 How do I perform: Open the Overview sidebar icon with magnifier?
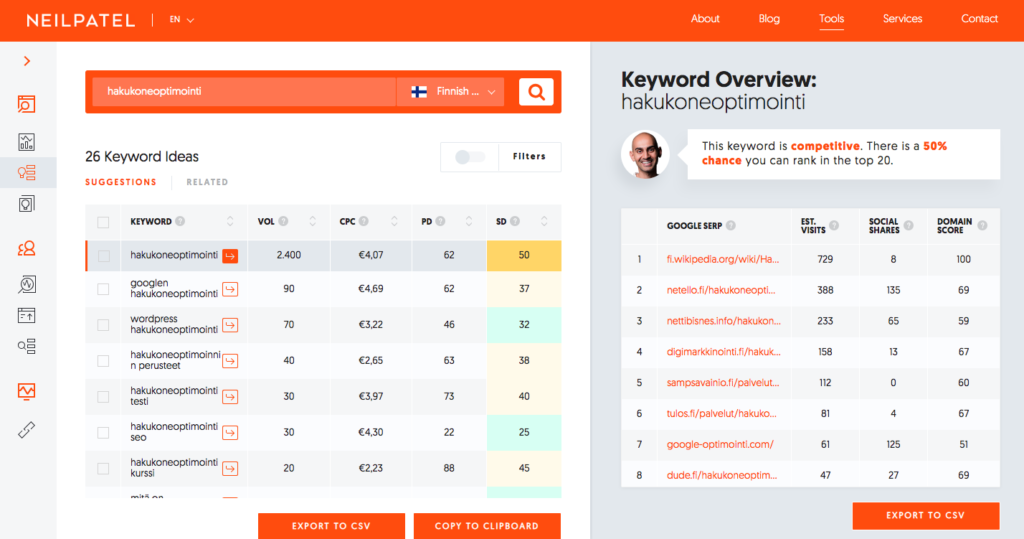click(x=26, y=104)
